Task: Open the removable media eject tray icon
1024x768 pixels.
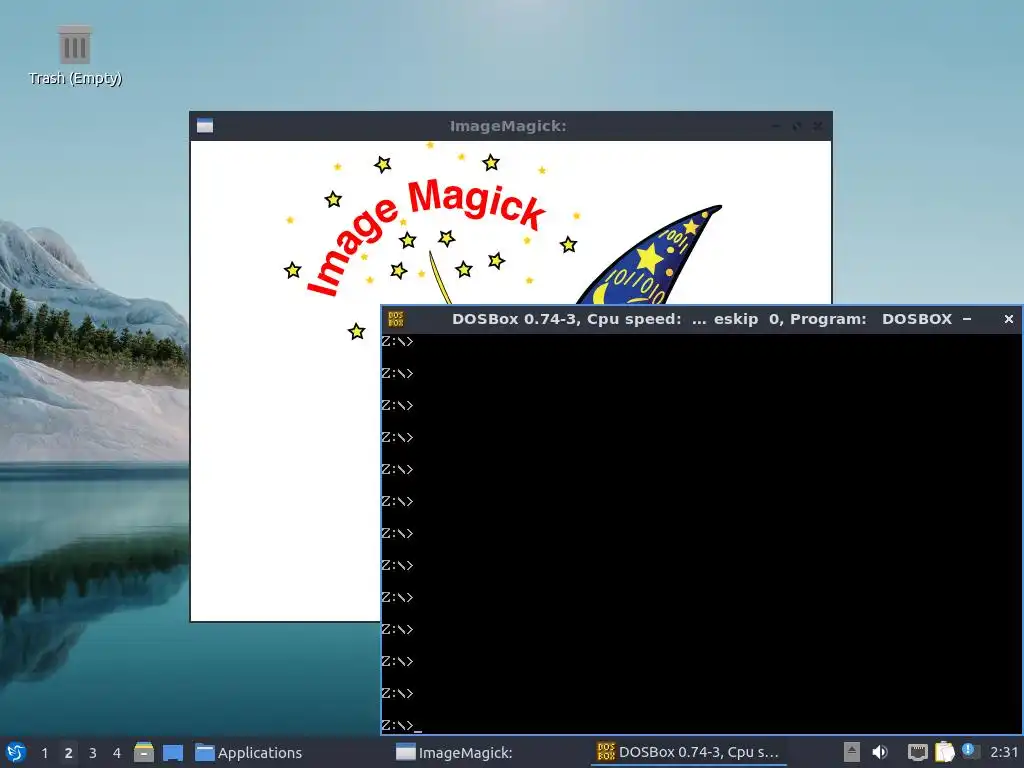Action: pyautogui.click(x=852, y=752)
